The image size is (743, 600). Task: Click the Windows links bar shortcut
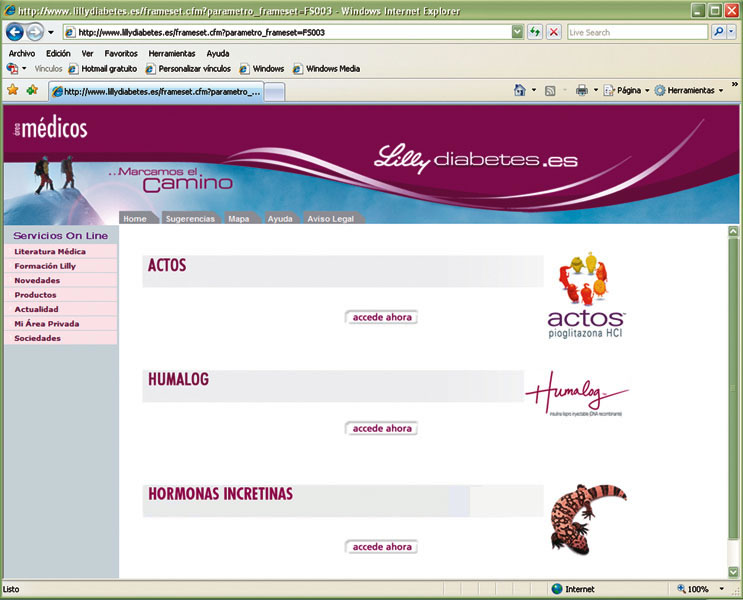262,69
